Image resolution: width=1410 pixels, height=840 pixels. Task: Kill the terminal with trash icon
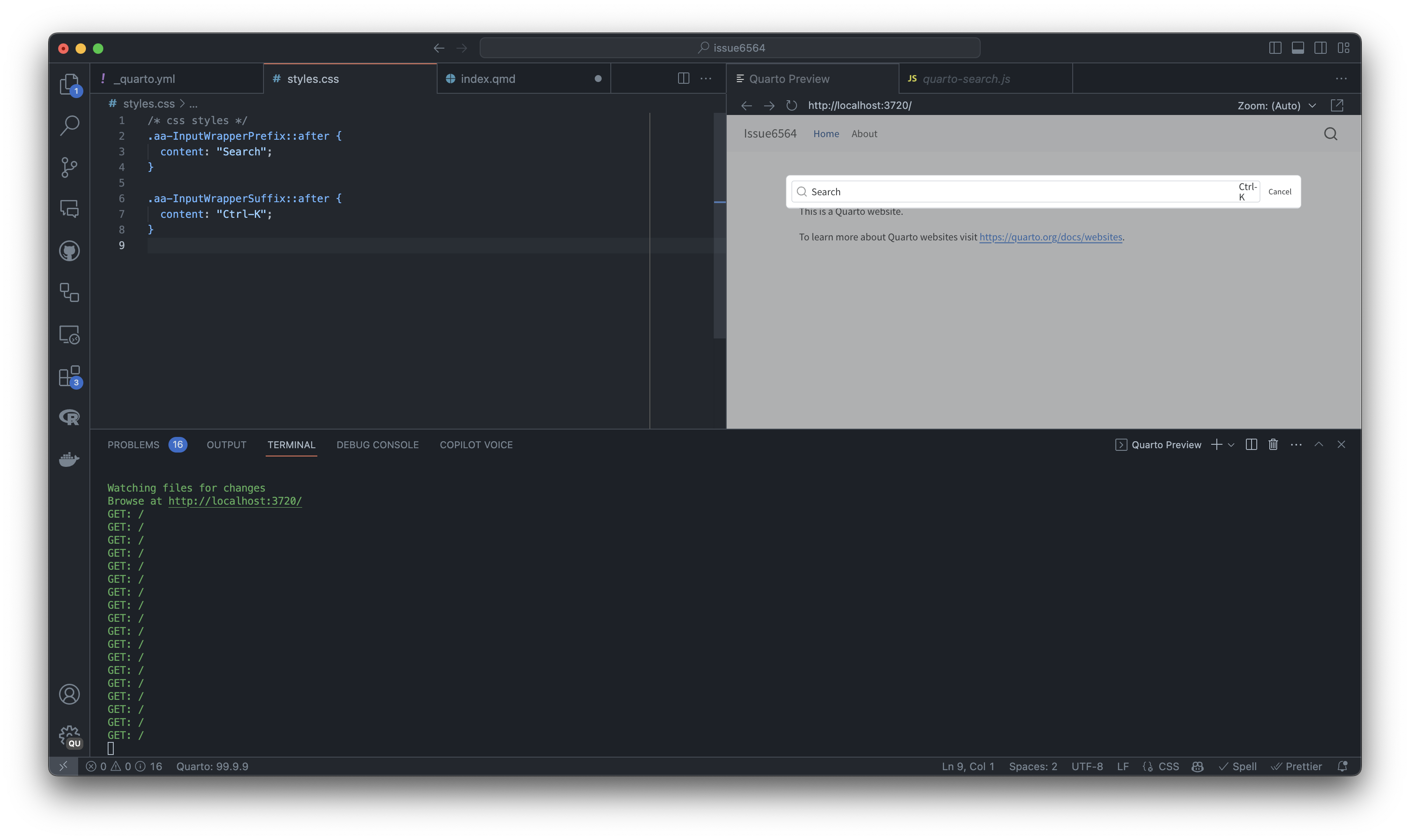(x=1273, y=445)
